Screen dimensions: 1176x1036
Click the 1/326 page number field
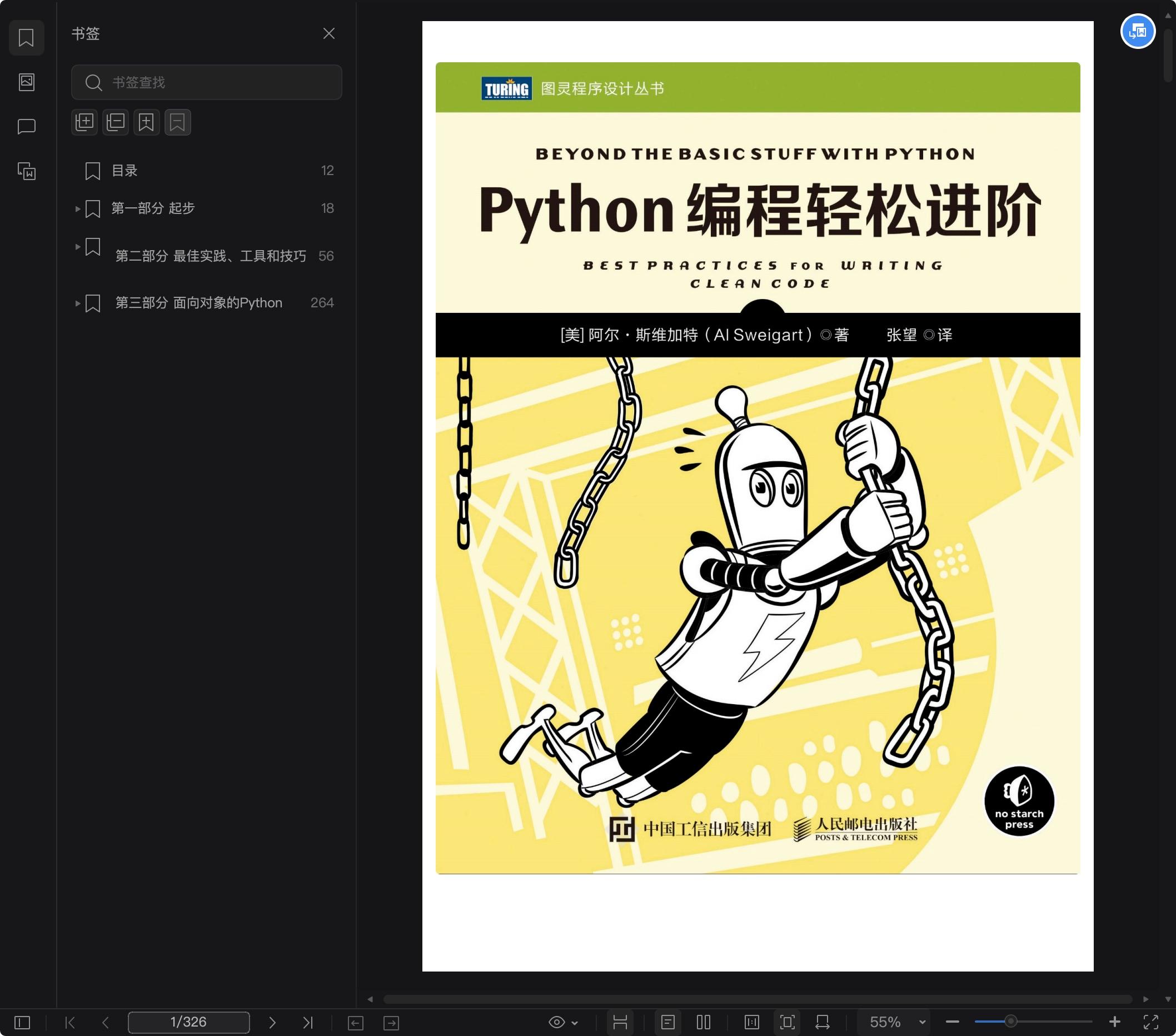[x=189, y=1022]
